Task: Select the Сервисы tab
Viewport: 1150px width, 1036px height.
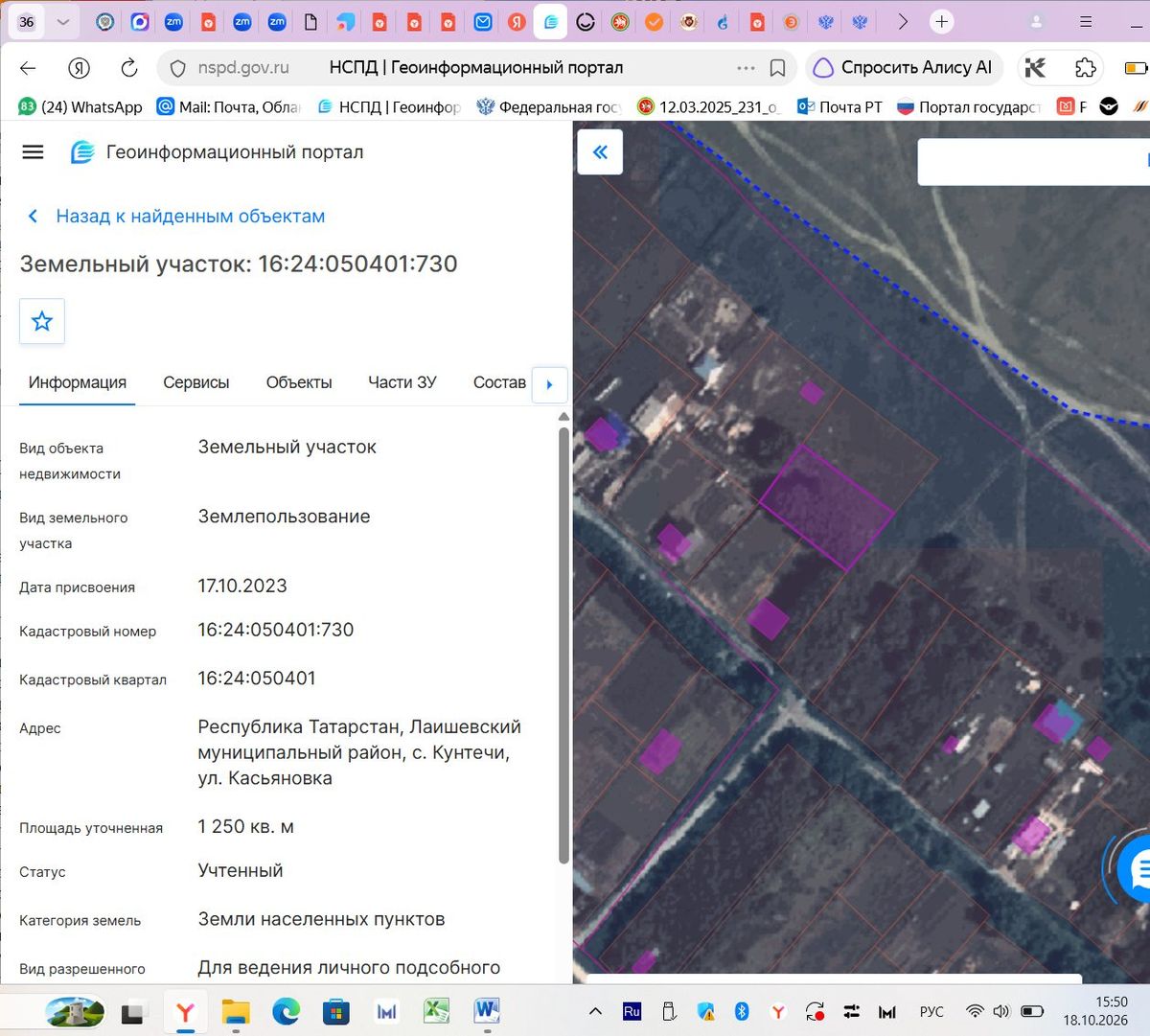Action: pos(196,382)
